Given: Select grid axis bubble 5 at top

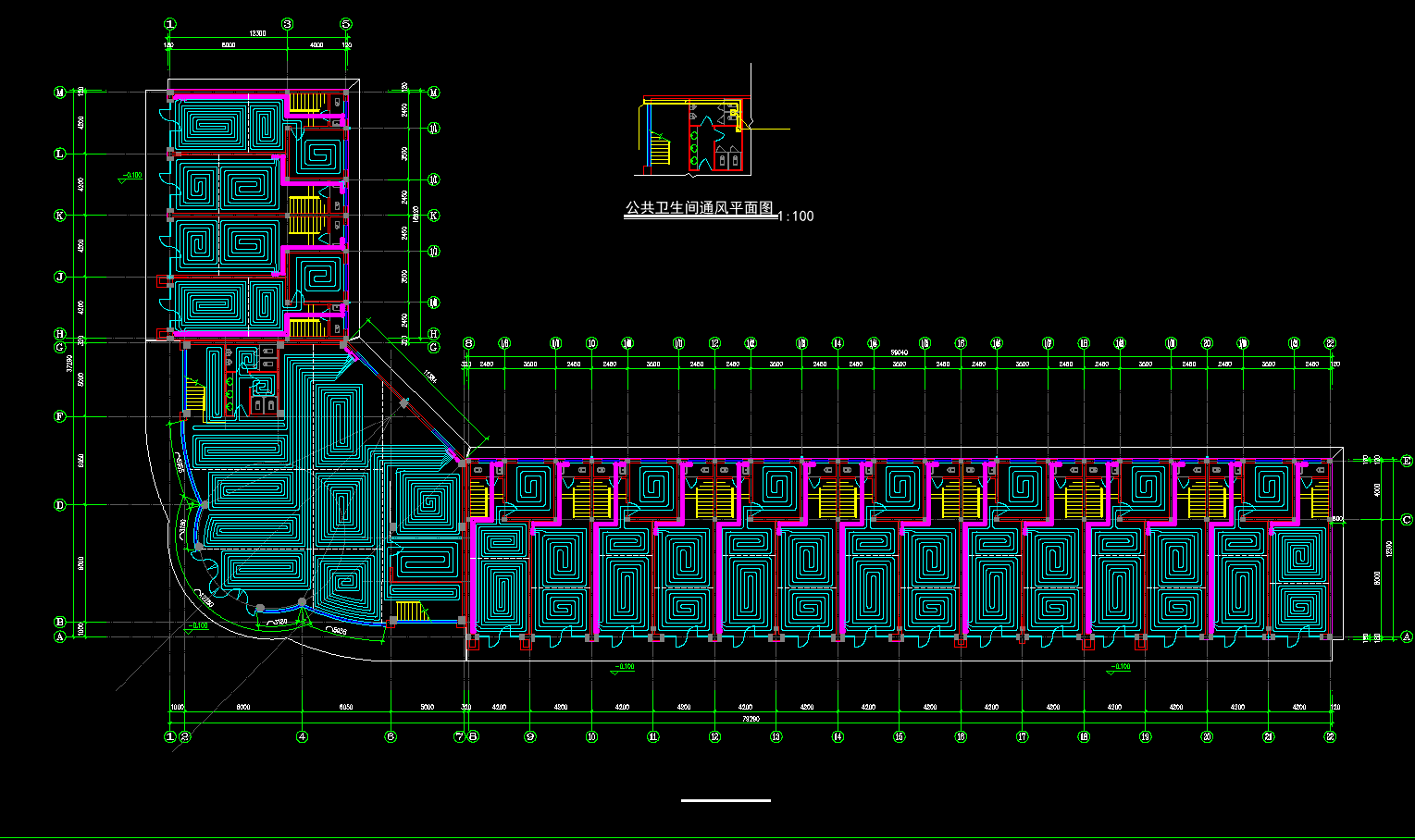Looking at the screenshot, I should click(x=346, y=24).
